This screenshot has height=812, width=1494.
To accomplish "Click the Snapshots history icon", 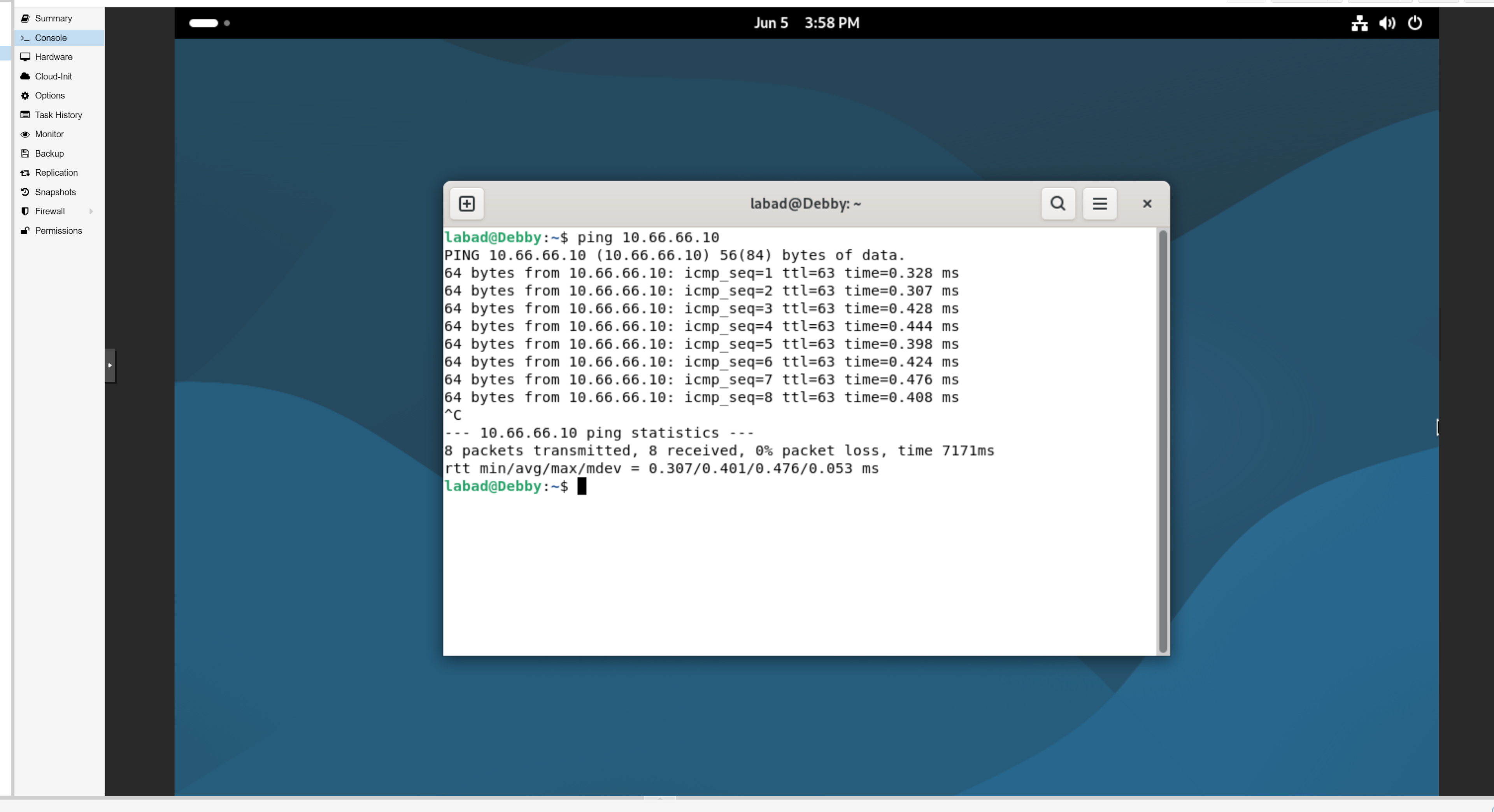I will click(25, 192).
